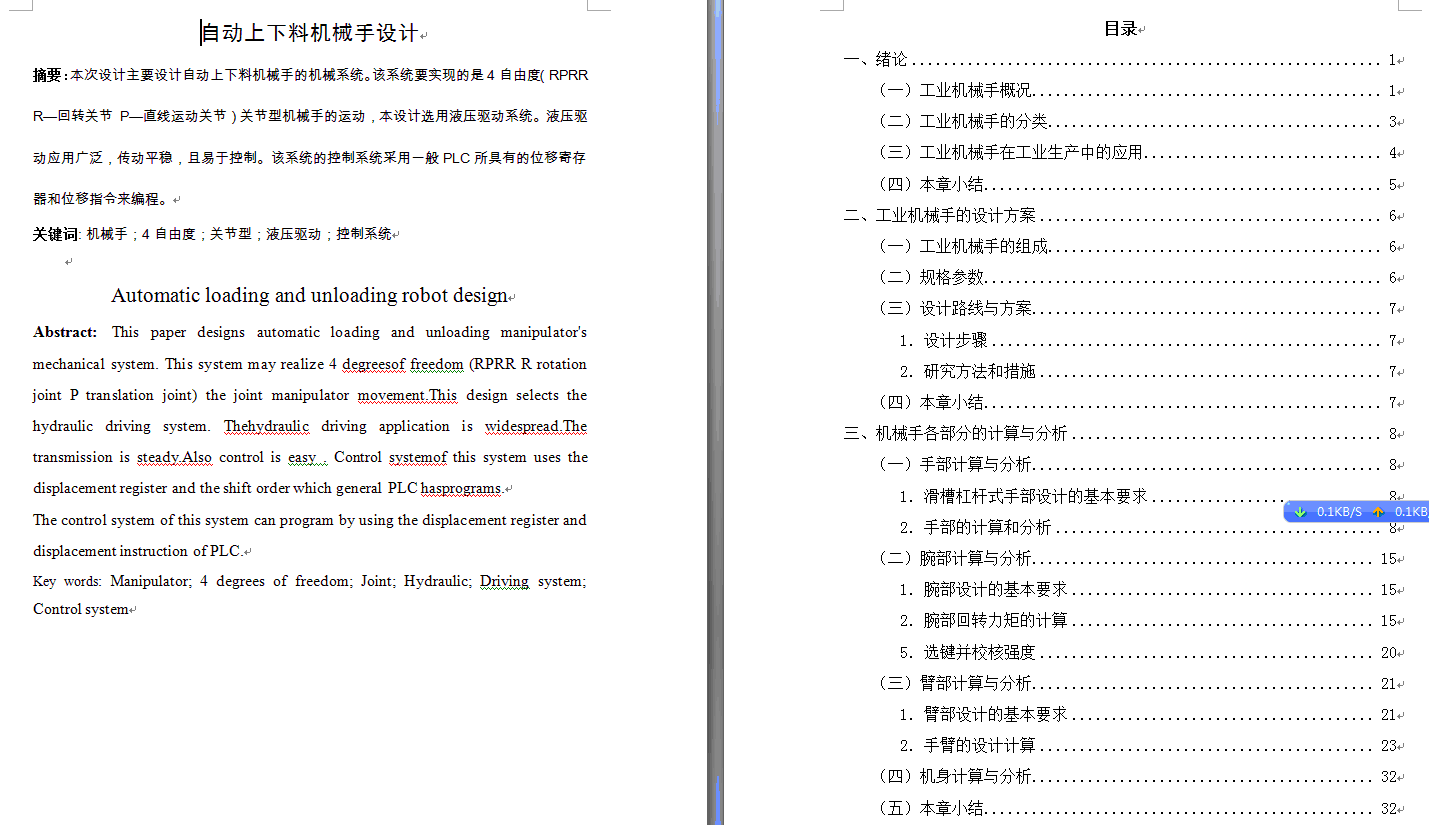The height and width of the screenshot is (825, 1429).
Task: Open contents entry 2. 腕部回转力矩的计算
Action: pyautogui.click(x=1148, y=620)
